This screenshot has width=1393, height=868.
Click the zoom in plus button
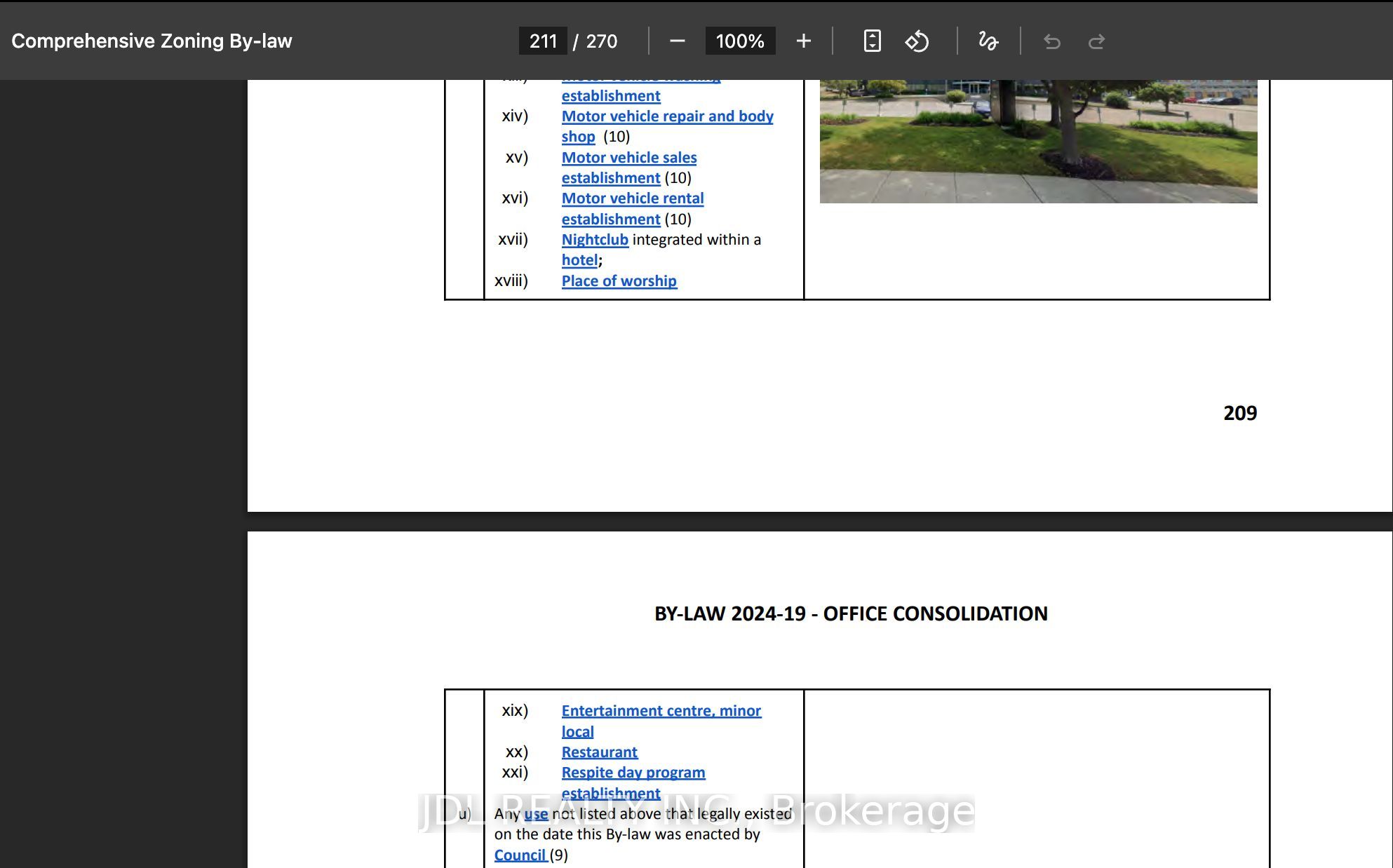pos(804,41)
